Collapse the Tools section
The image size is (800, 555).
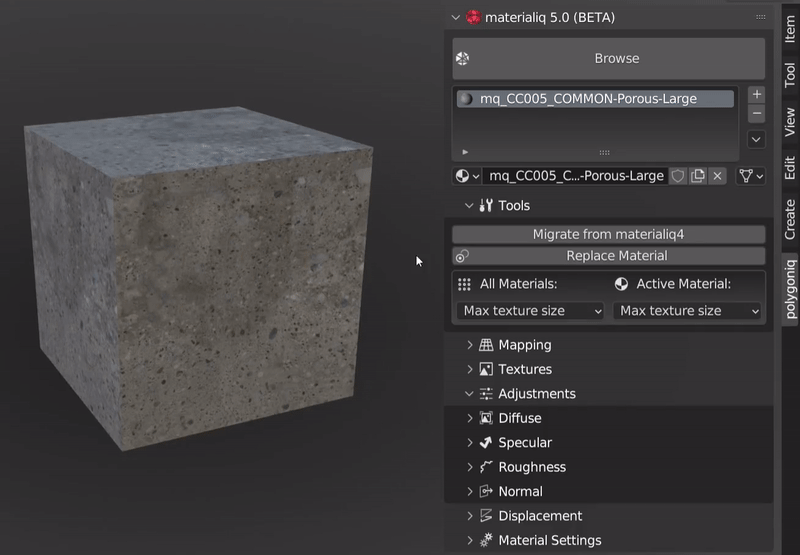click(470, 206)
